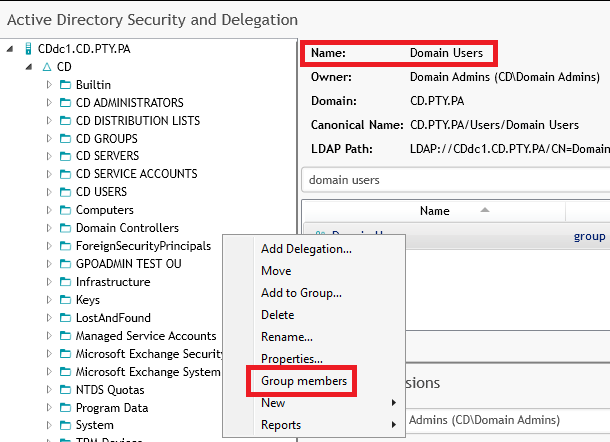Click the Owner value Domain Admins
The image size is (610, 442).
pos(505,77)
